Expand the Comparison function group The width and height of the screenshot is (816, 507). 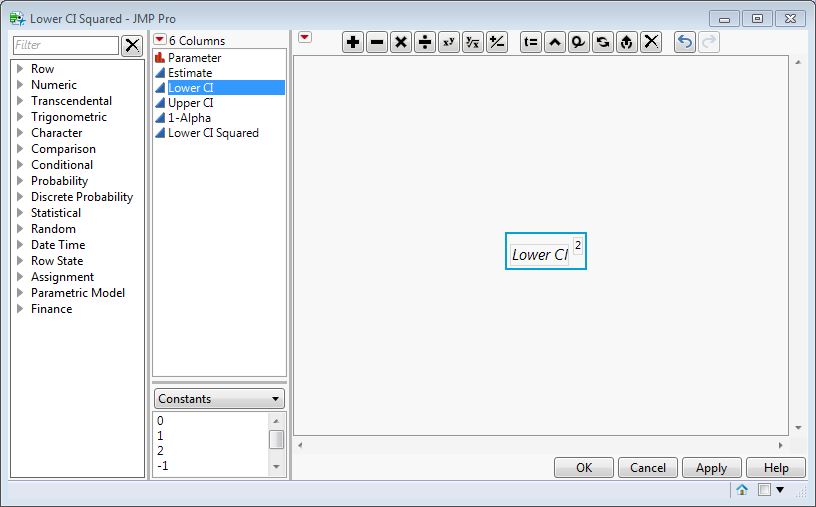coord(20,149)
